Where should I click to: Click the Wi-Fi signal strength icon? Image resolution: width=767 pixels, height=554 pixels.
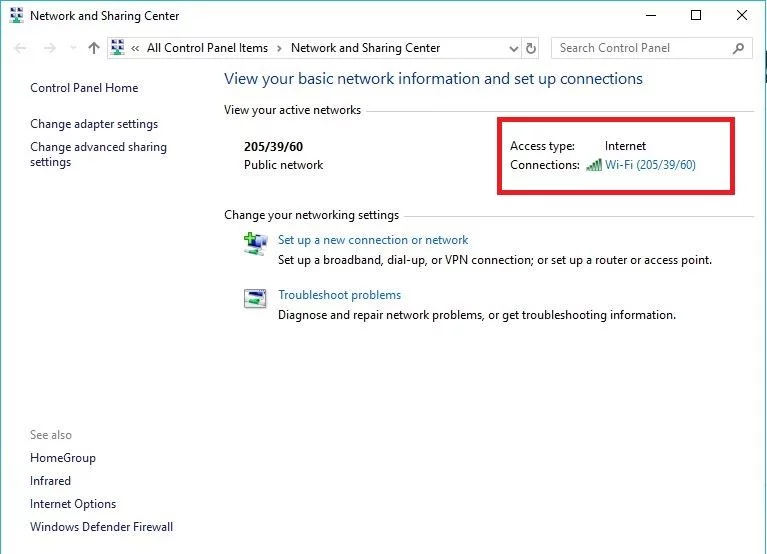coord(594,165)
